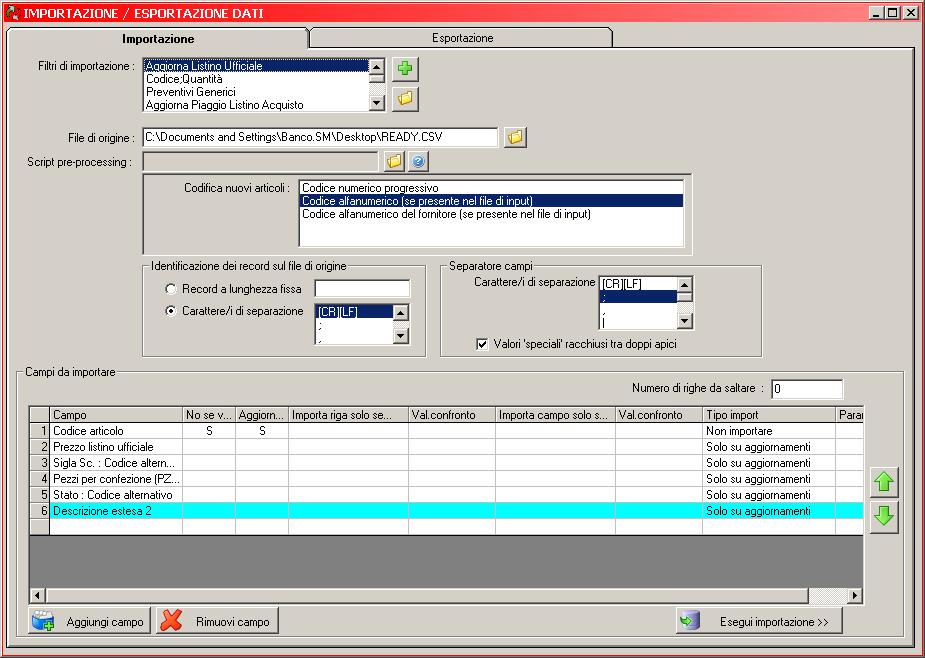Click Script pre-processing input field
The image size is (925, 658).
tap(260, 162)
